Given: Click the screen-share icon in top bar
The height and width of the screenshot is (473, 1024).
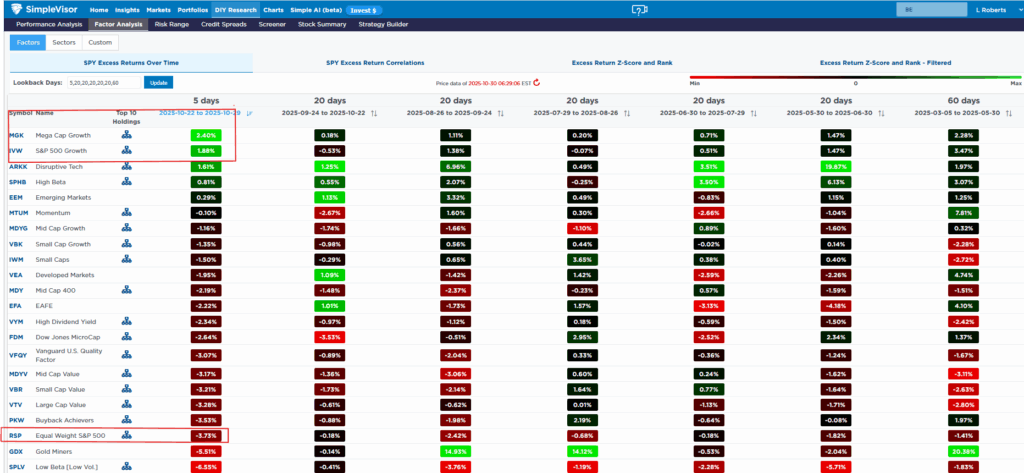Looking at the screenshot, I should pyautogui.click(x=640, y=10).
